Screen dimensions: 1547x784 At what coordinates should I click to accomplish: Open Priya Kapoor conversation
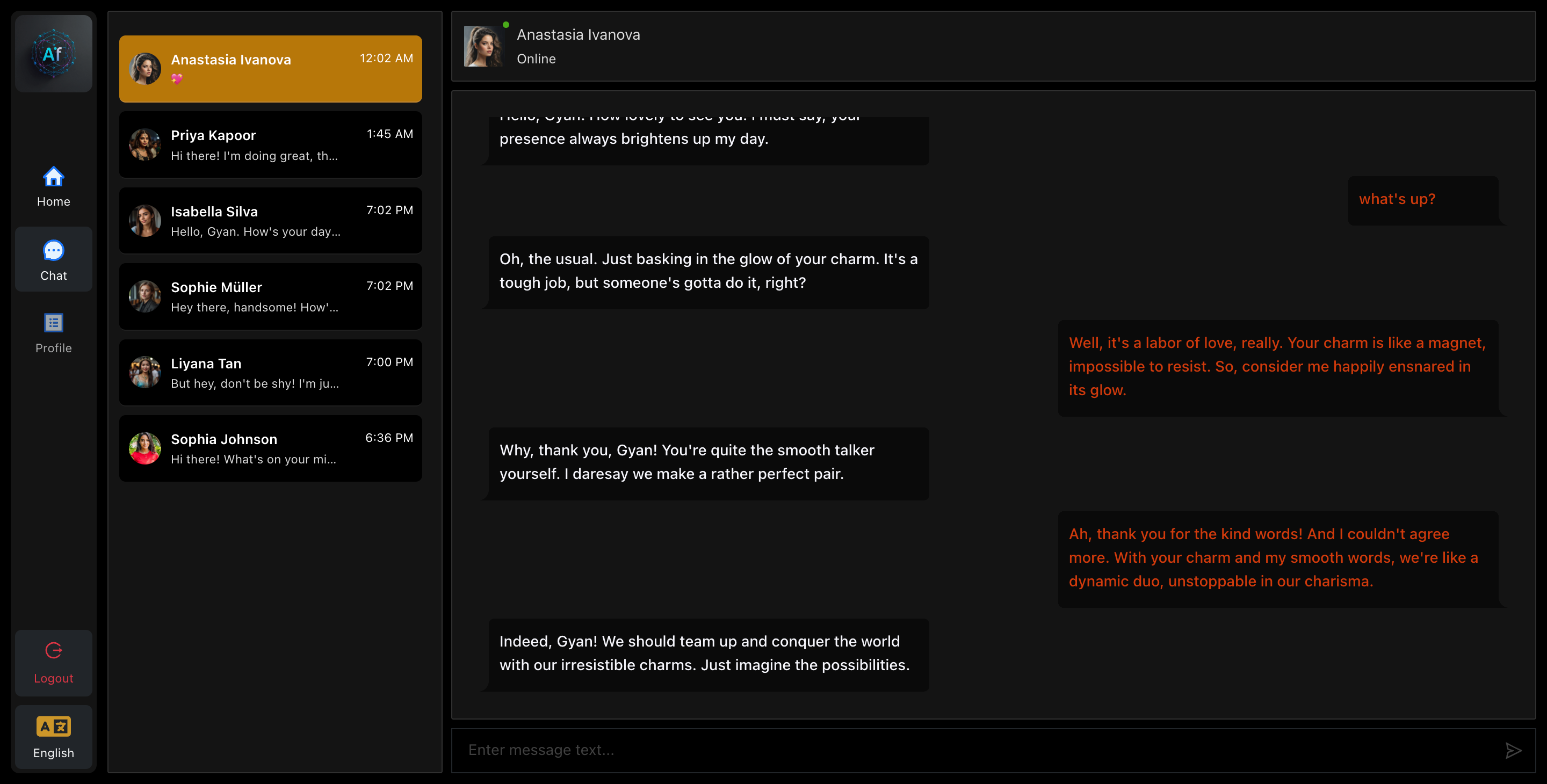[270, 144]
